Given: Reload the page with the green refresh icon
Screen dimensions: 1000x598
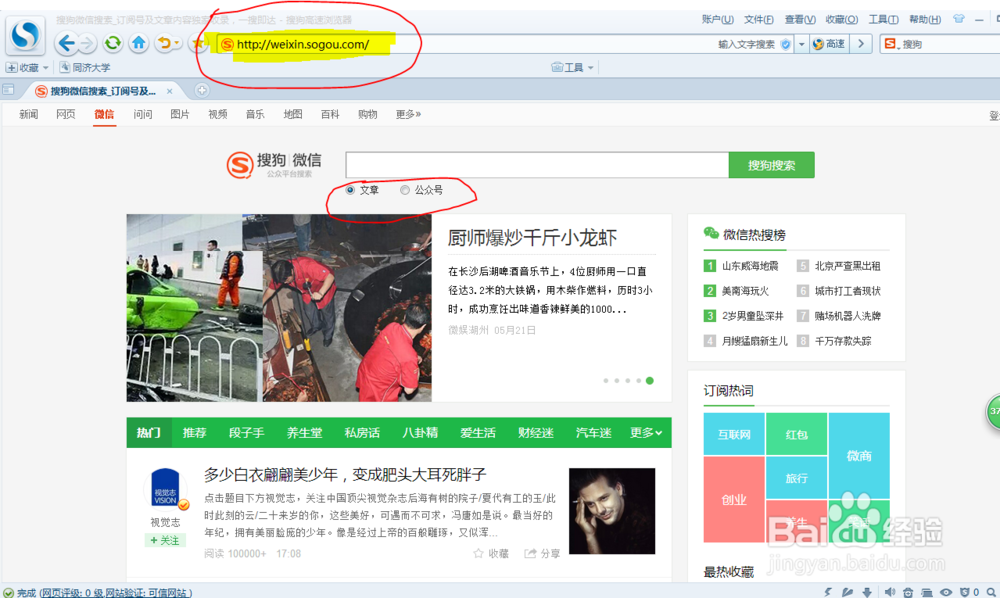Looking at the screenshot, I should (x=113, y=43).
